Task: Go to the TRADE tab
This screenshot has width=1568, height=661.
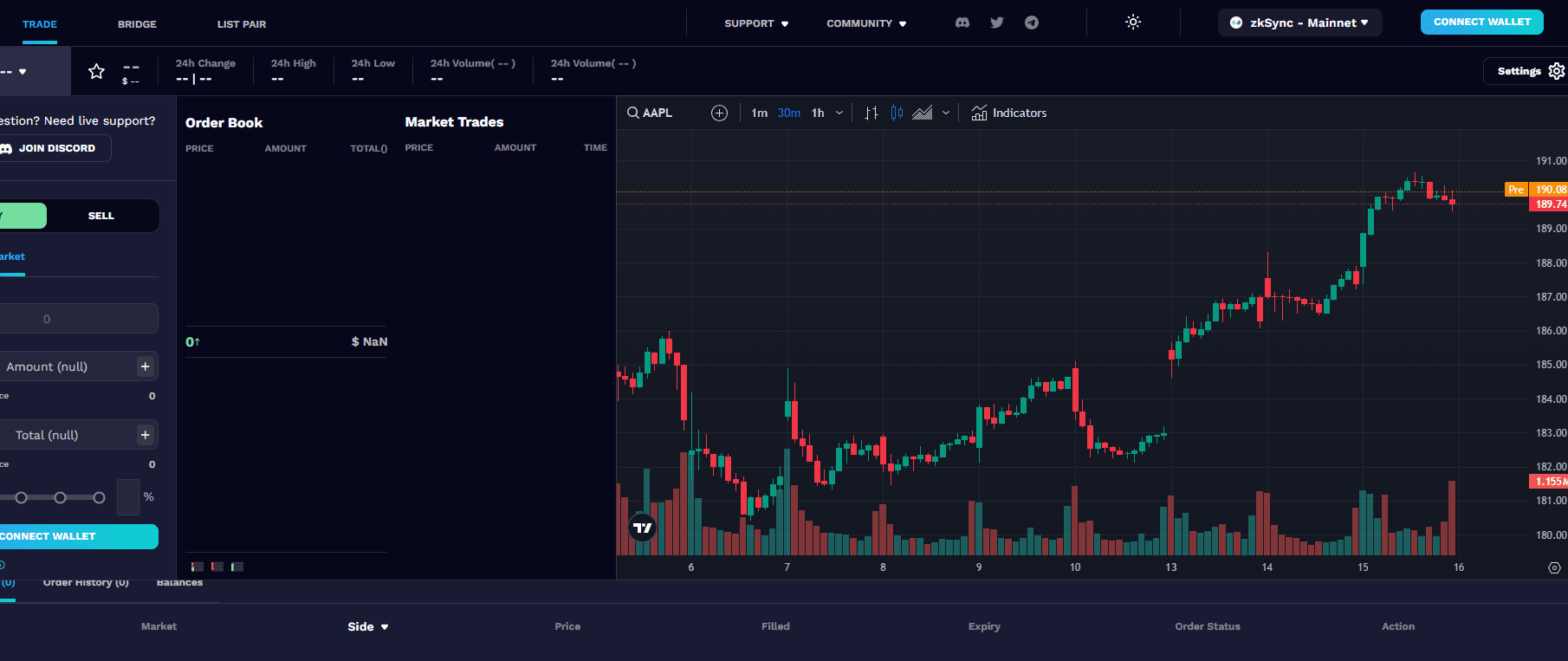Action: pos(40,24)
